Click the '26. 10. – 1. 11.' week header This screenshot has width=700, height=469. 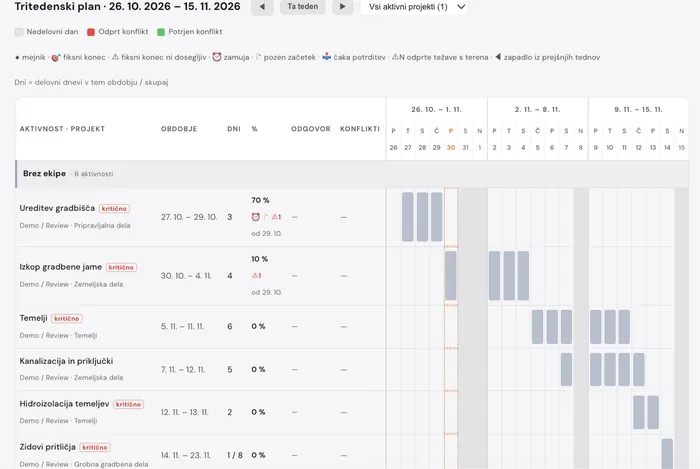tap(437, 109)
